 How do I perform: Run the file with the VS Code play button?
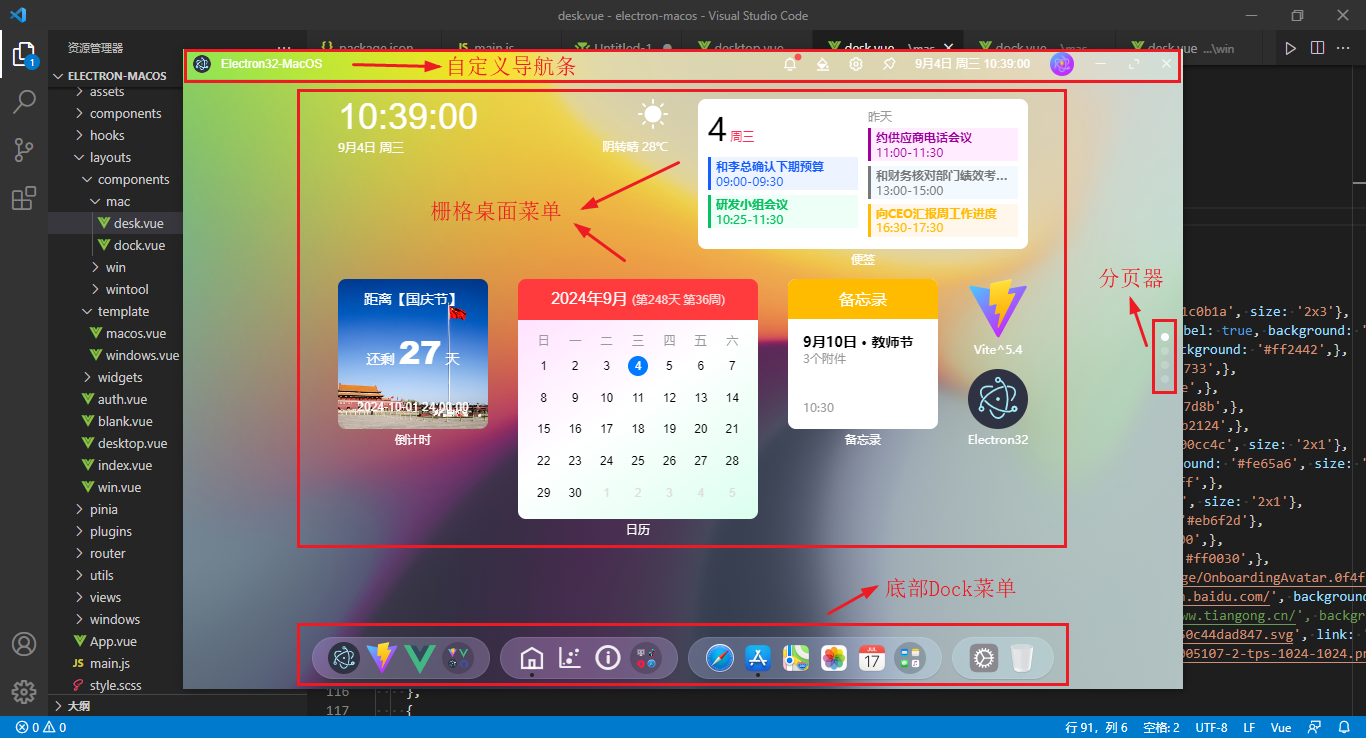coord(1291,47)
